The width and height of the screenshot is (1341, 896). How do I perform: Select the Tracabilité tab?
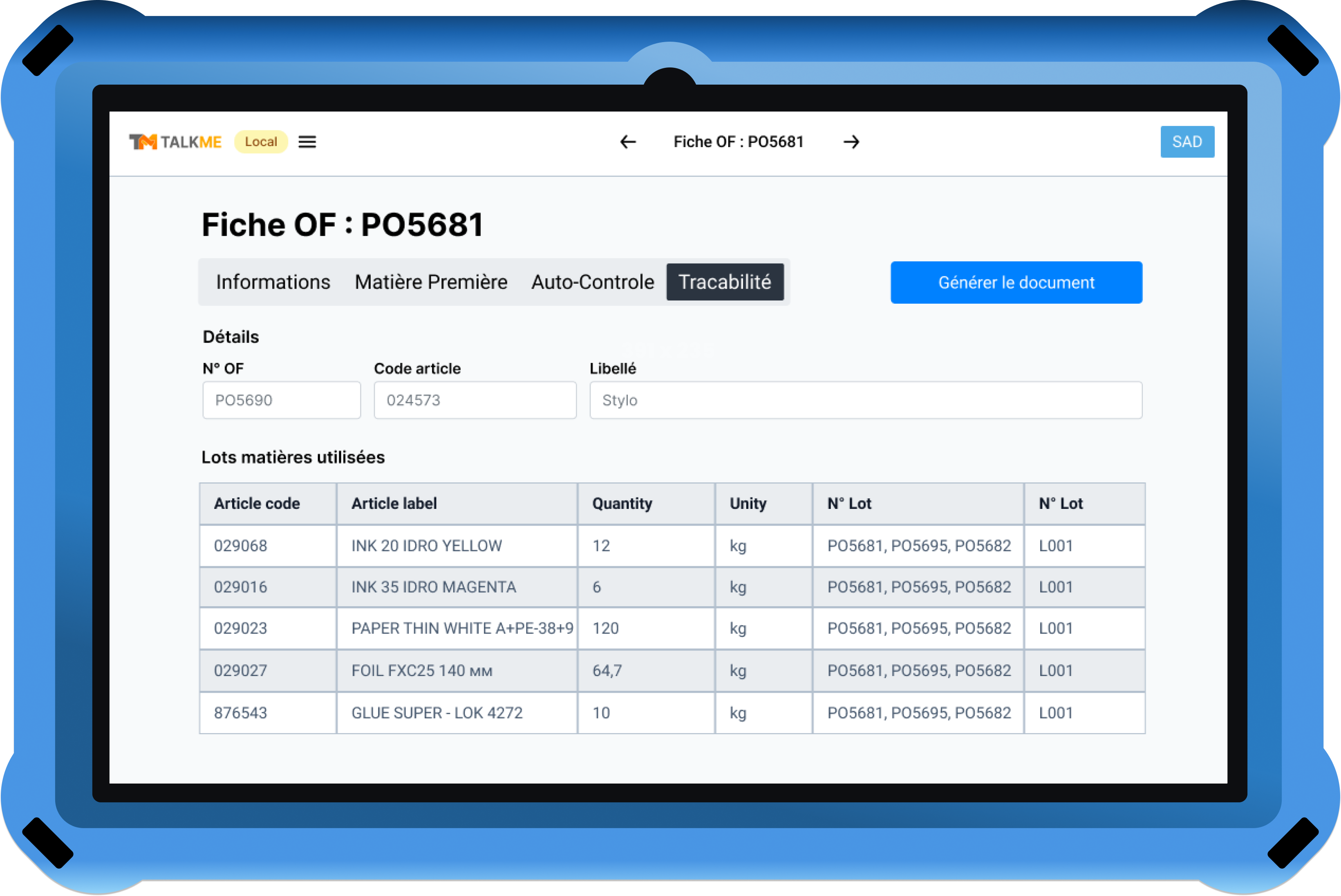pos(725,282)
